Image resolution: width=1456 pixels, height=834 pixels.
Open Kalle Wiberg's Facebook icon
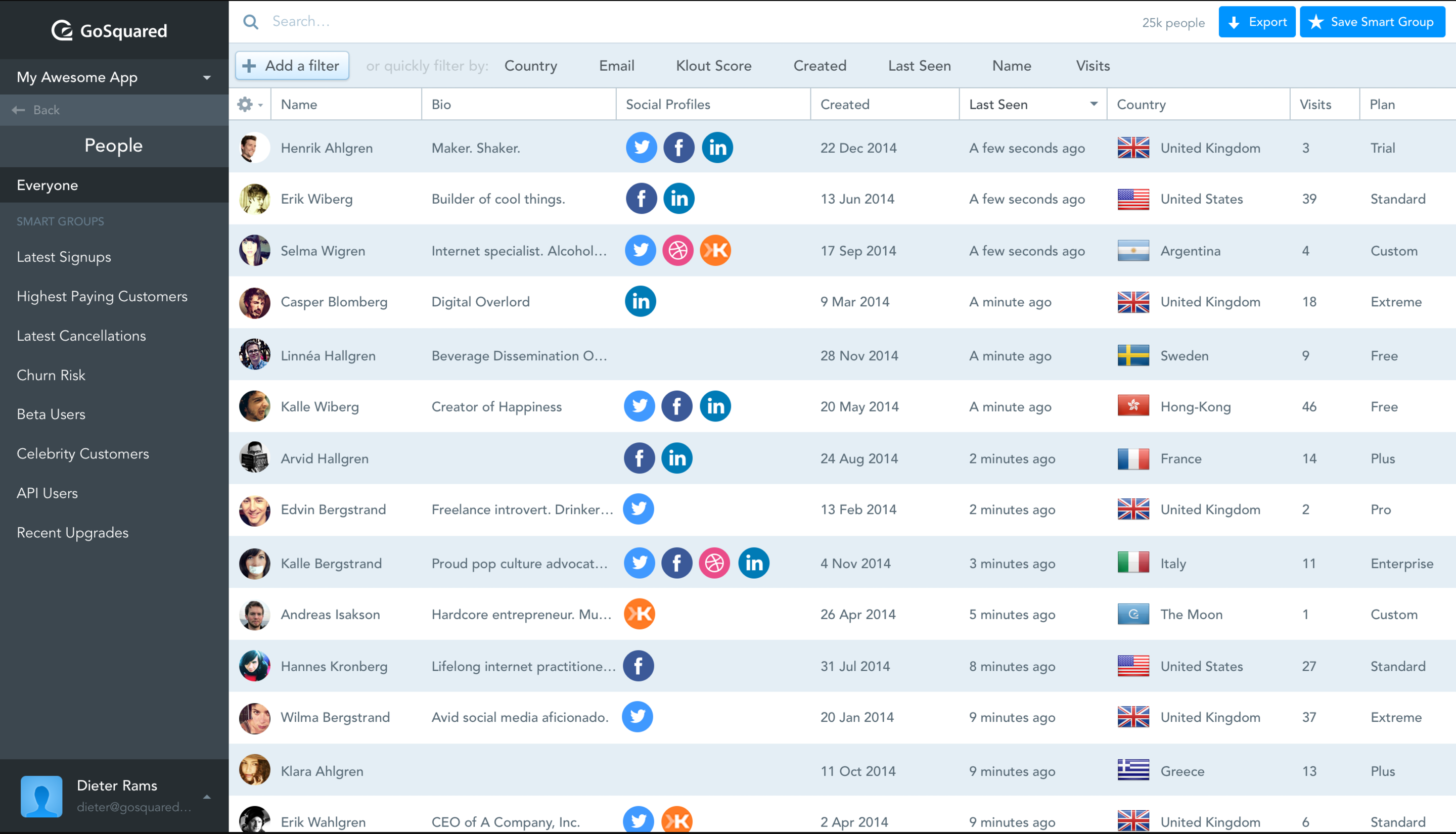coord(677,406)
